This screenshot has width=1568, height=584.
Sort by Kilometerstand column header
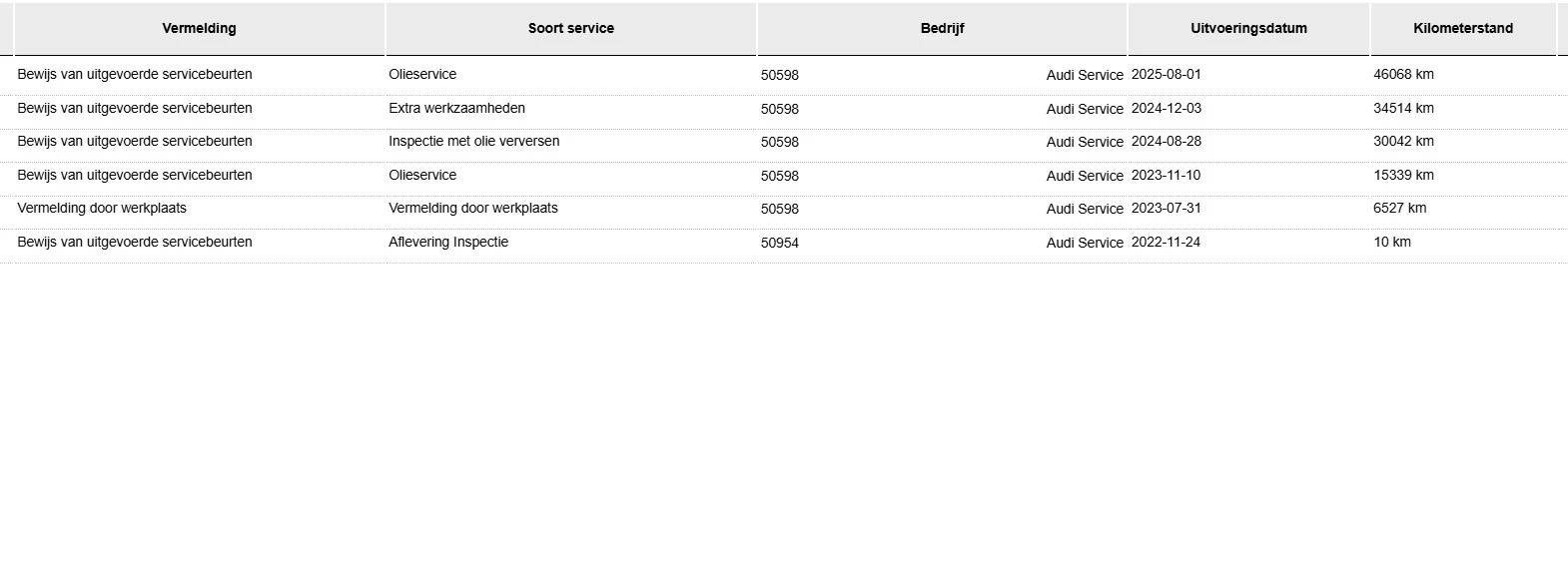pyautogui.click(x=1462, y=28)
